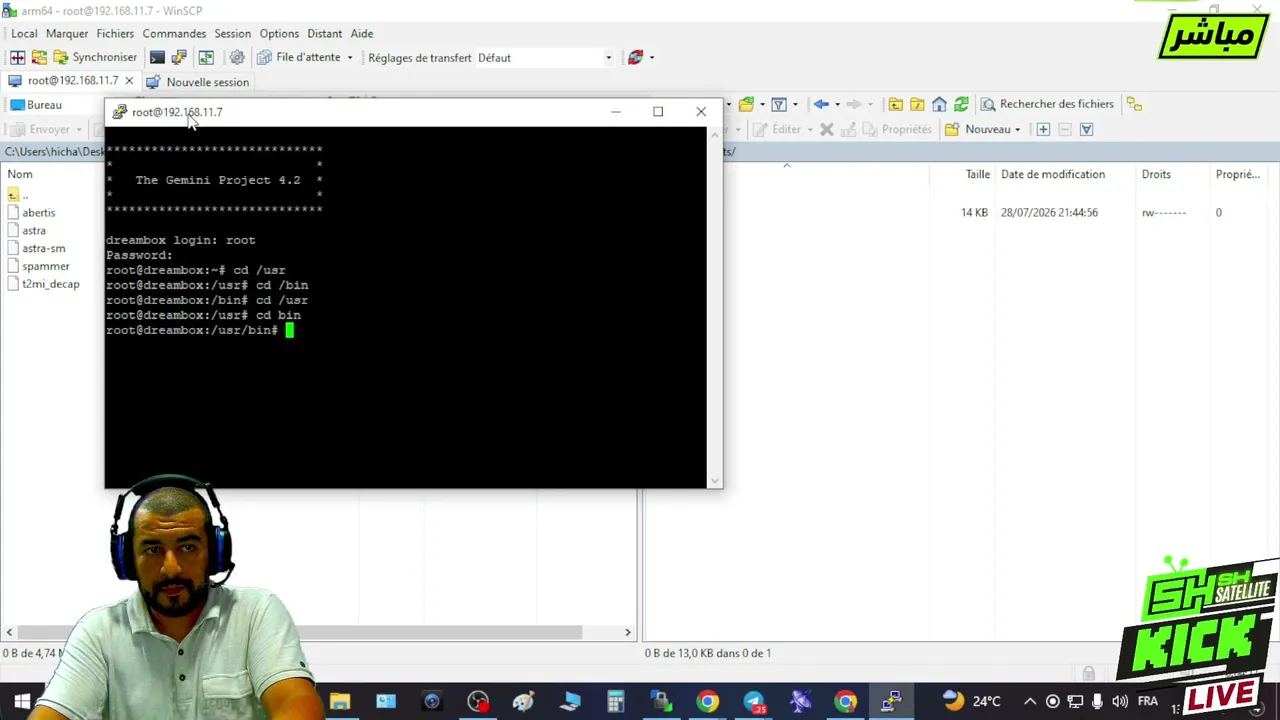Viewport: 1280px width, 720px height.
Task: Open the Options menu
Action: (279, 34)
